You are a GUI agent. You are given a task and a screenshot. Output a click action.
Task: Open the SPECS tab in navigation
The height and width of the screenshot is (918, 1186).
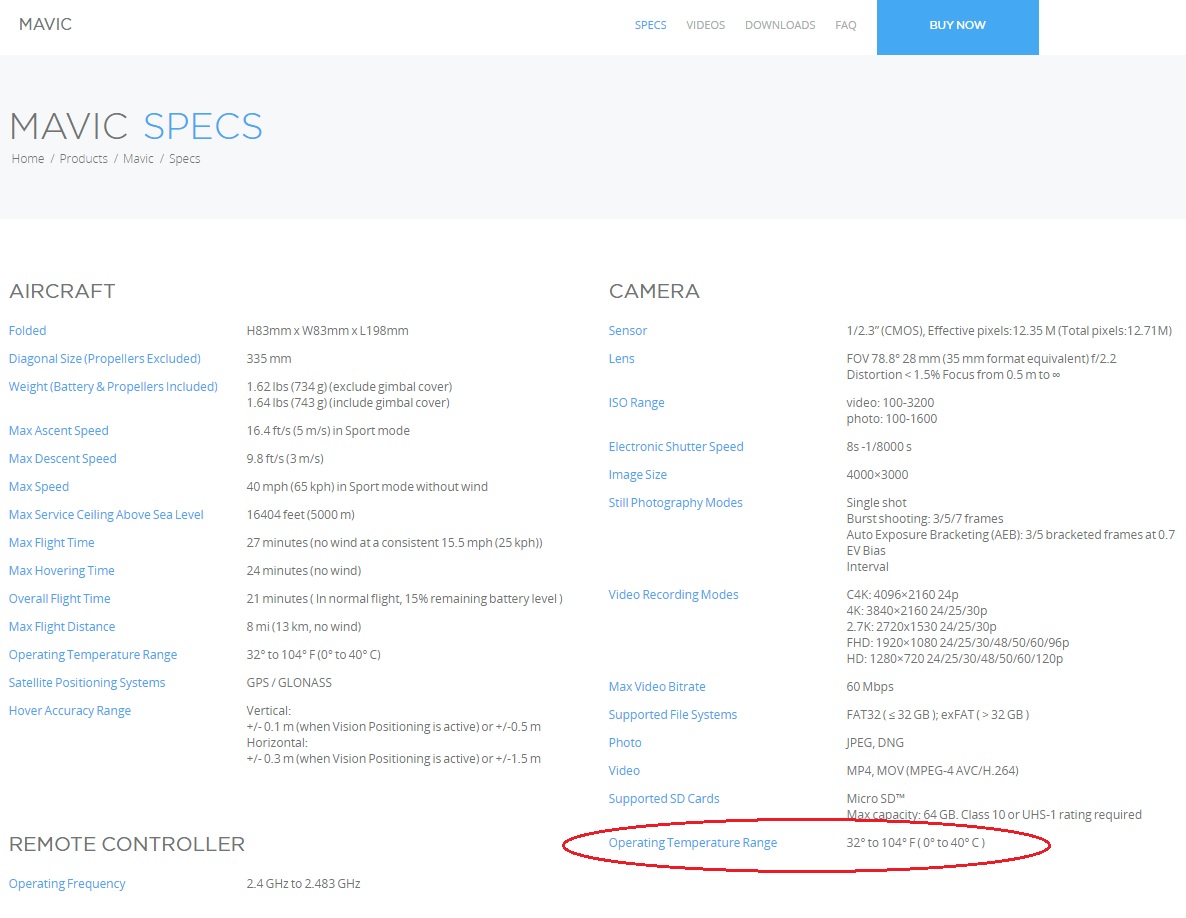650,25
